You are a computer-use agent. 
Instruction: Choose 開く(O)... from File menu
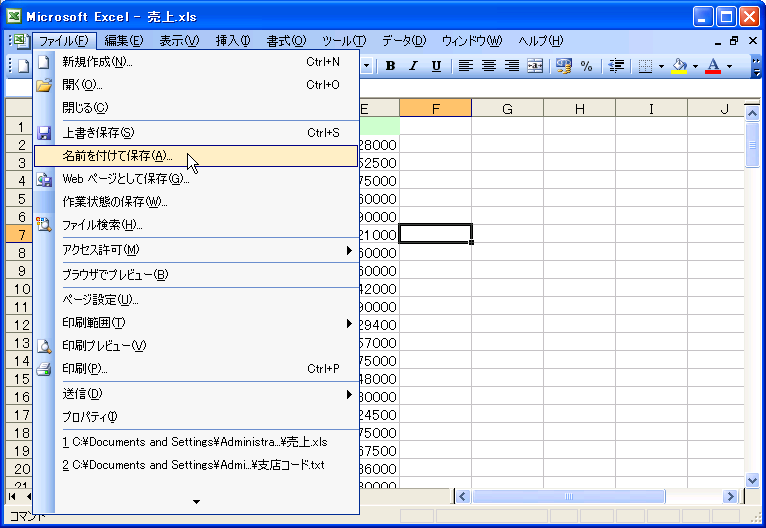[196, 85]
